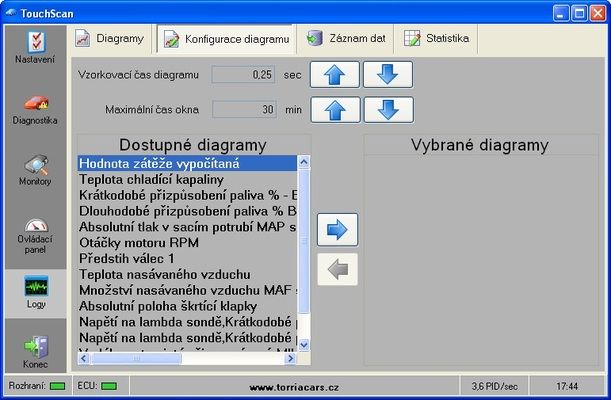Click the Konec exit icon
The width and height of the screenshot is (611, 400).
click(x=36, y=347)
